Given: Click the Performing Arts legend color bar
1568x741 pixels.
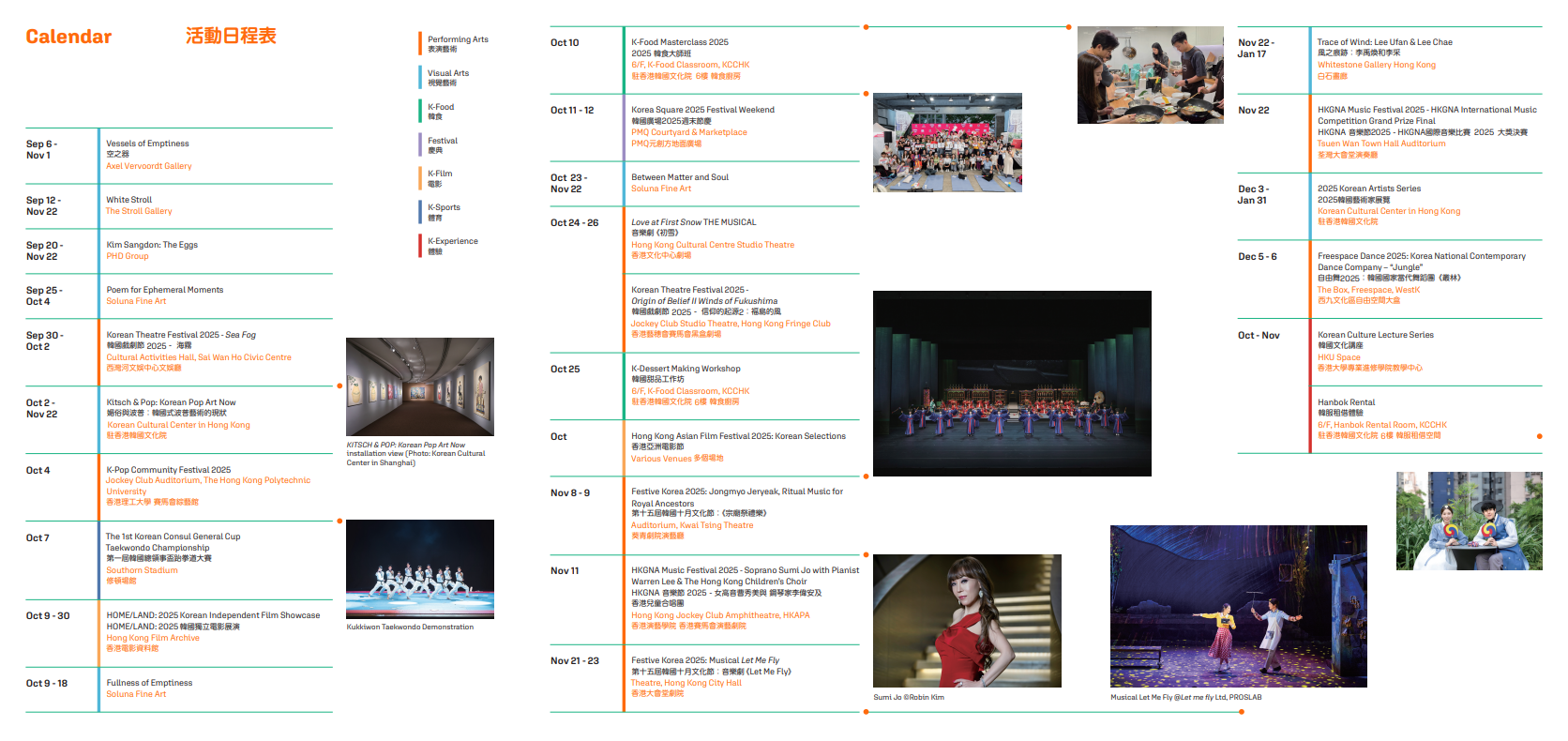Looking at the screenshot, I should click(420, 44).
